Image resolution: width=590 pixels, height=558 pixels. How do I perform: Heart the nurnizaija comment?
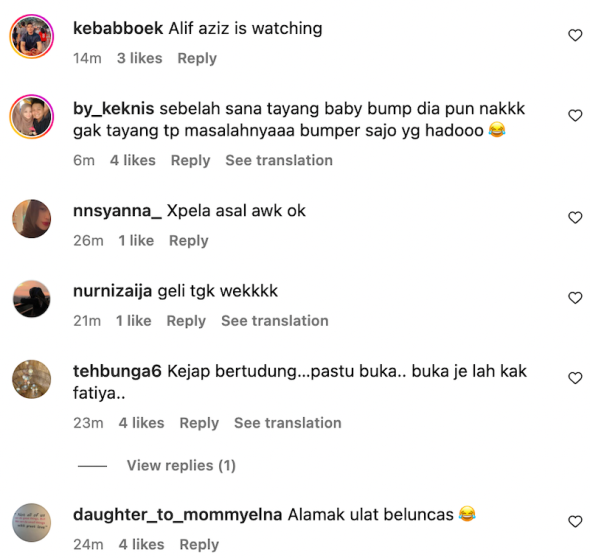[x=575, y=298]
